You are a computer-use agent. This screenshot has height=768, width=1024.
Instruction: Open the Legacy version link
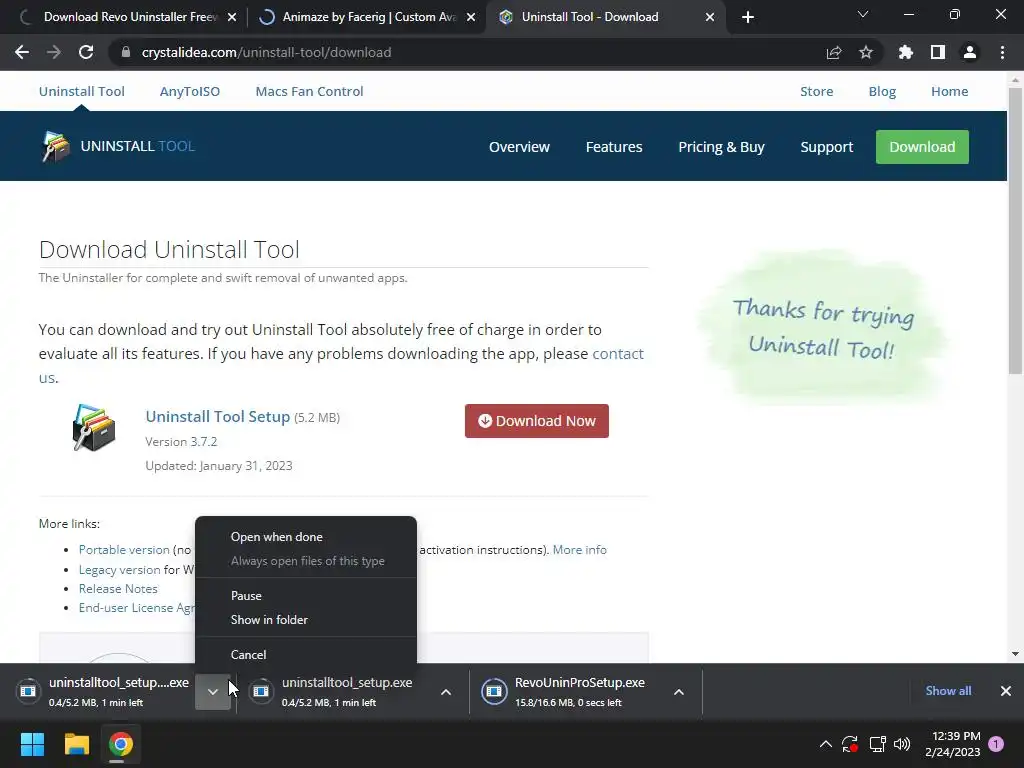click(x=120, y=569)
